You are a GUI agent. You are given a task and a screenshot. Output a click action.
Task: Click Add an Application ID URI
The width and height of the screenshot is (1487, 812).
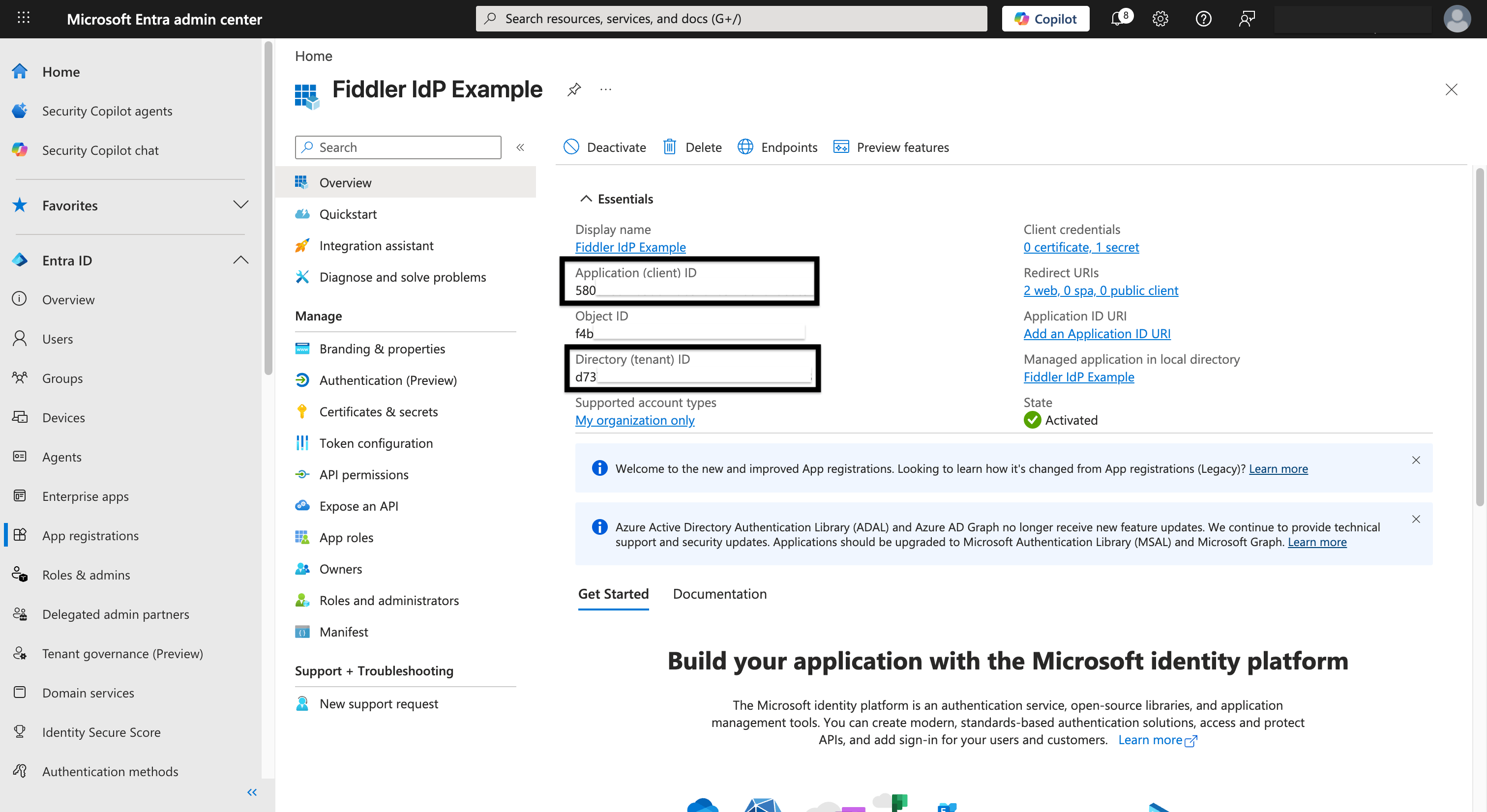(1097, 334)
